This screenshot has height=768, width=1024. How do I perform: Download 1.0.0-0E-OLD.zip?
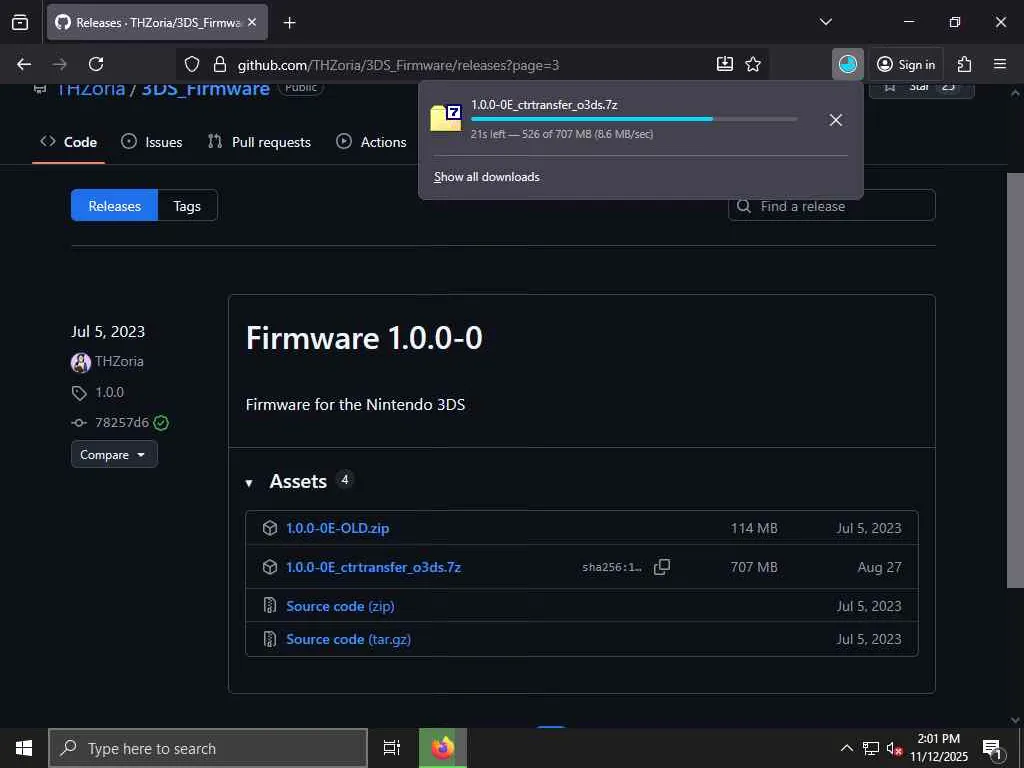337,528
